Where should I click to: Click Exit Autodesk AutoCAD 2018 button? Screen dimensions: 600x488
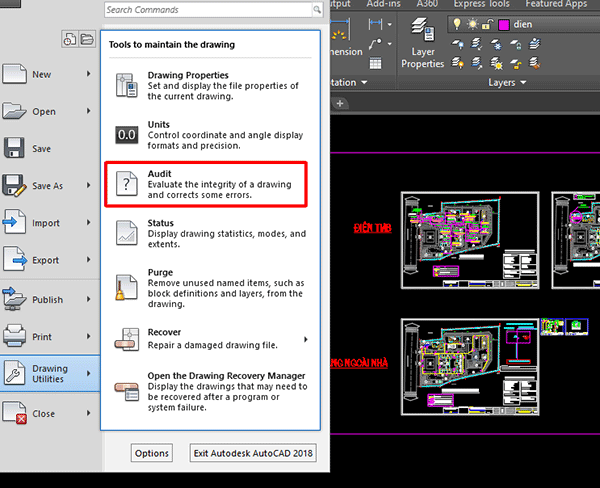coord(253,453)
